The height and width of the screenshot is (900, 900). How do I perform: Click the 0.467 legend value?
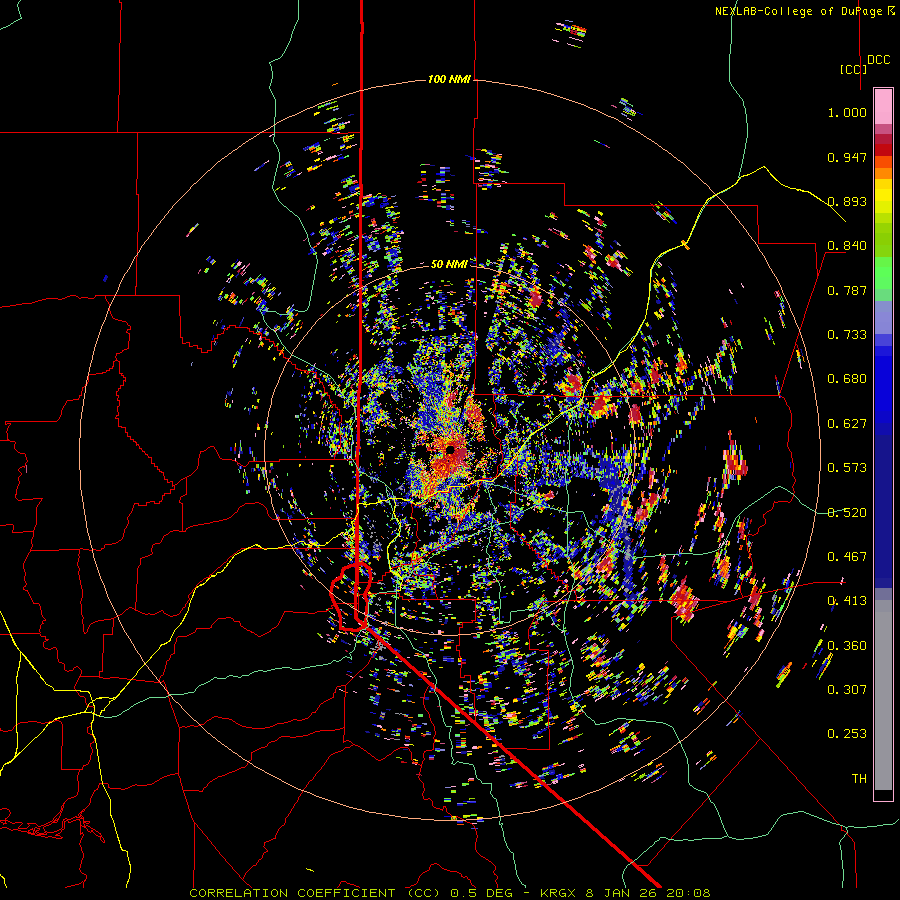[x=847, y=557]
